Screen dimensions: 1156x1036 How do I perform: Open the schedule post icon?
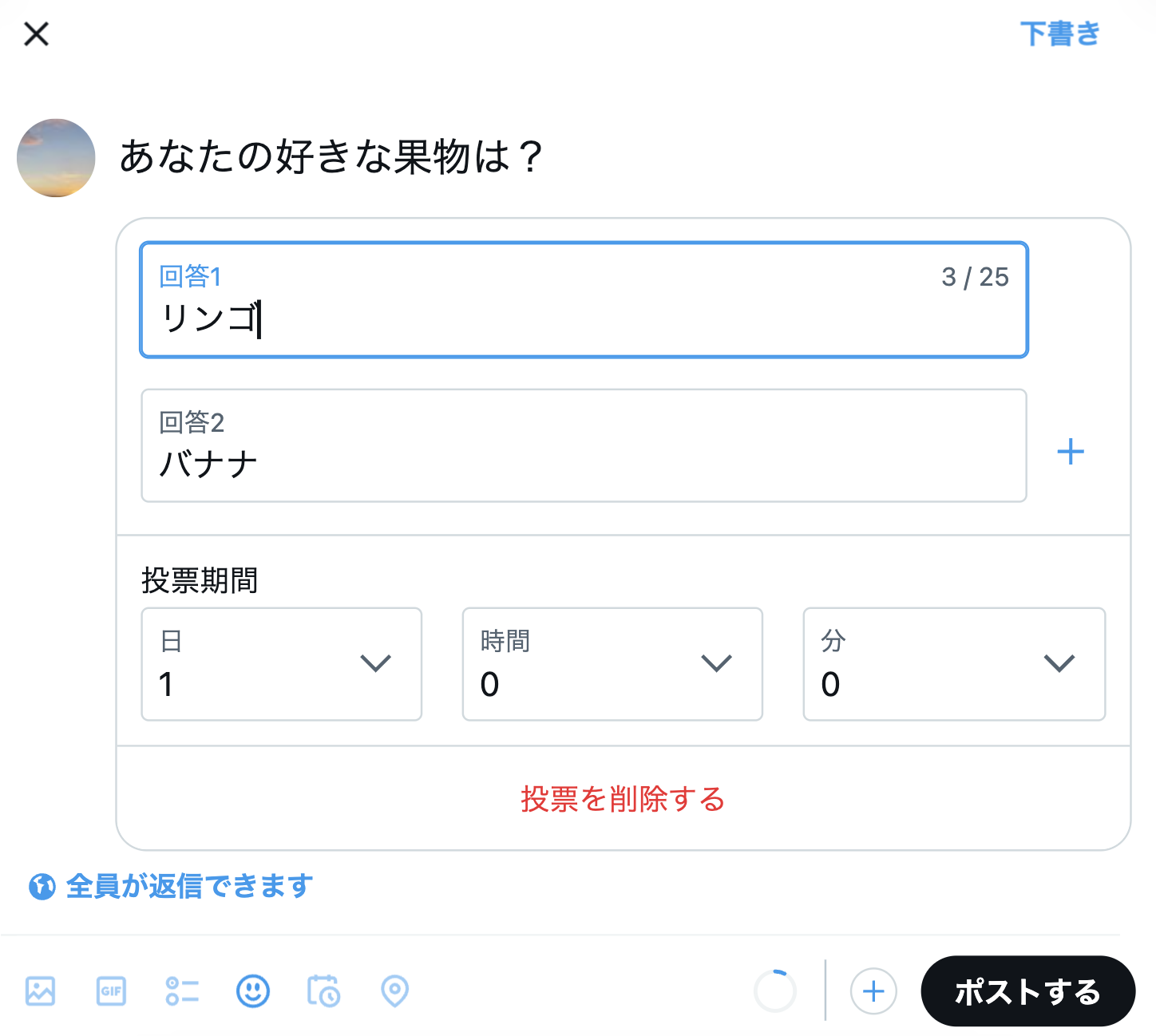(323, 991)
